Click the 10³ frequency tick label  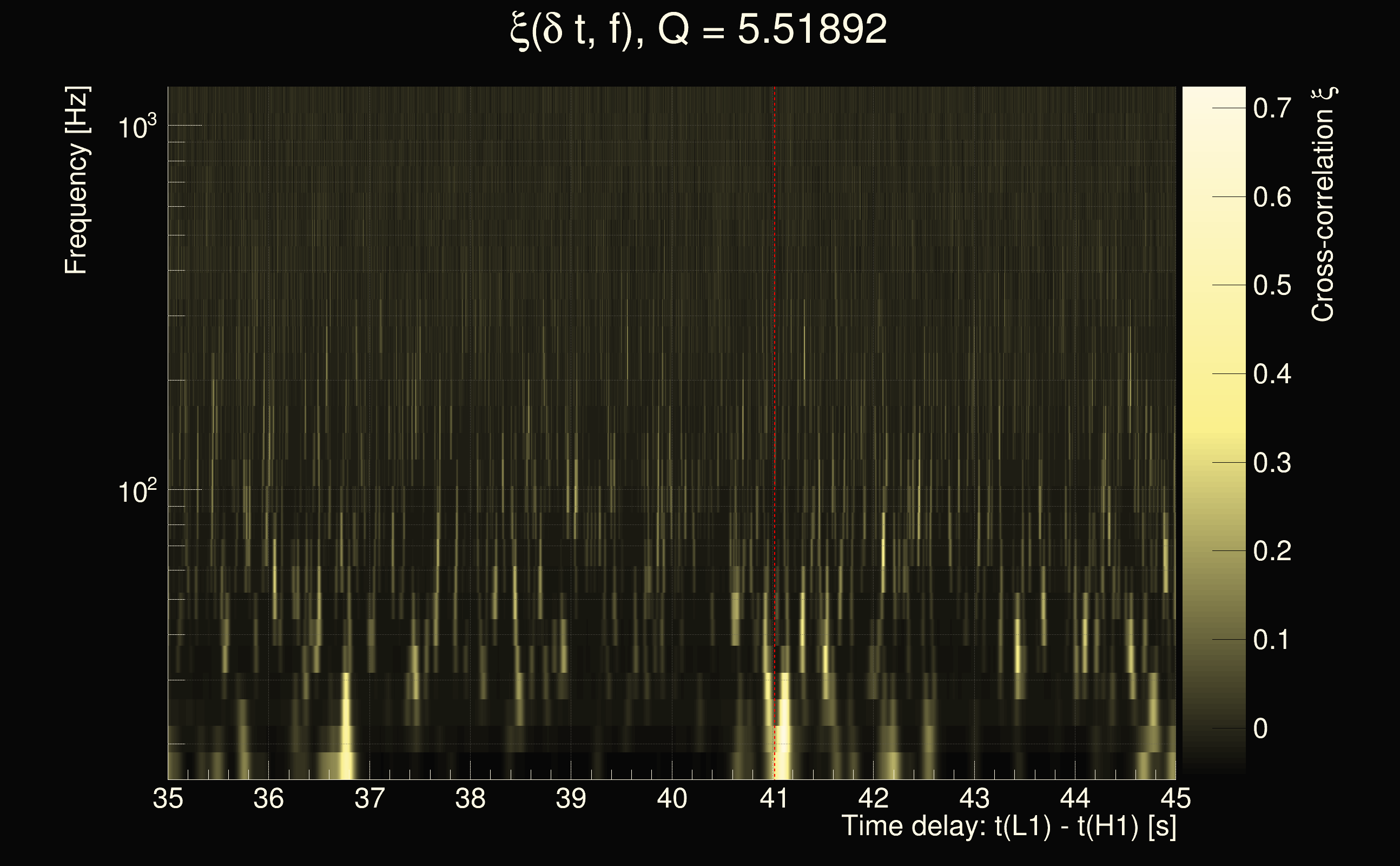(x=137, y=127)
